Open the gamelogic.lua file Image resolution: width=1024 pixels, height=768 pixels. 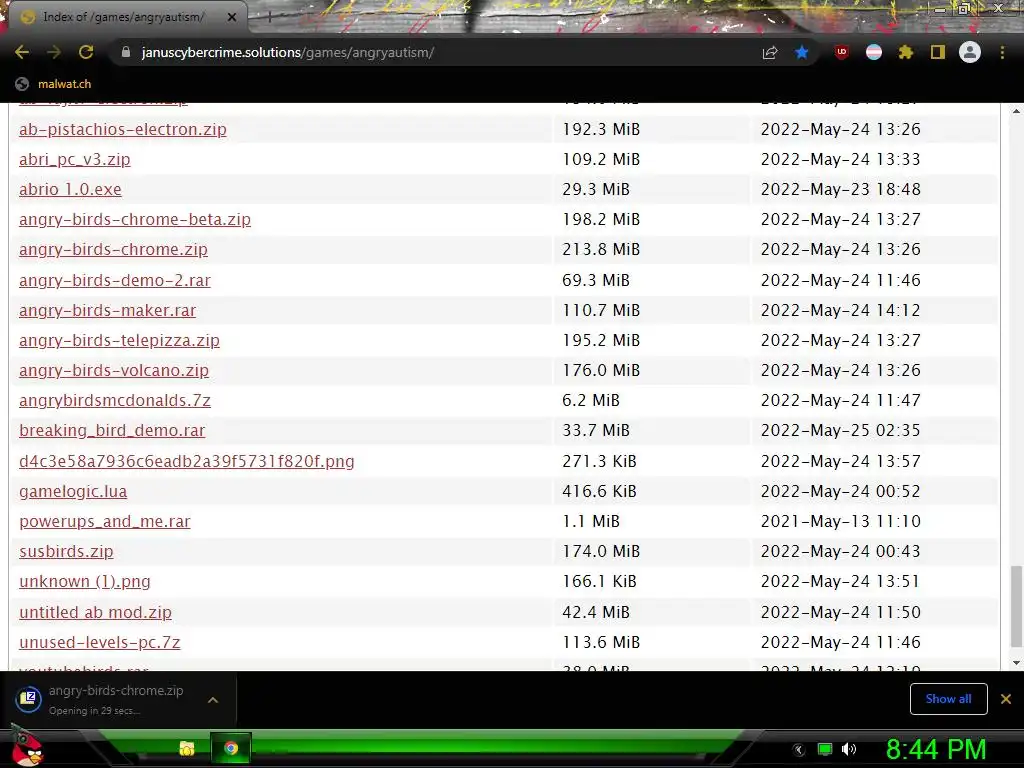(72, 491)
